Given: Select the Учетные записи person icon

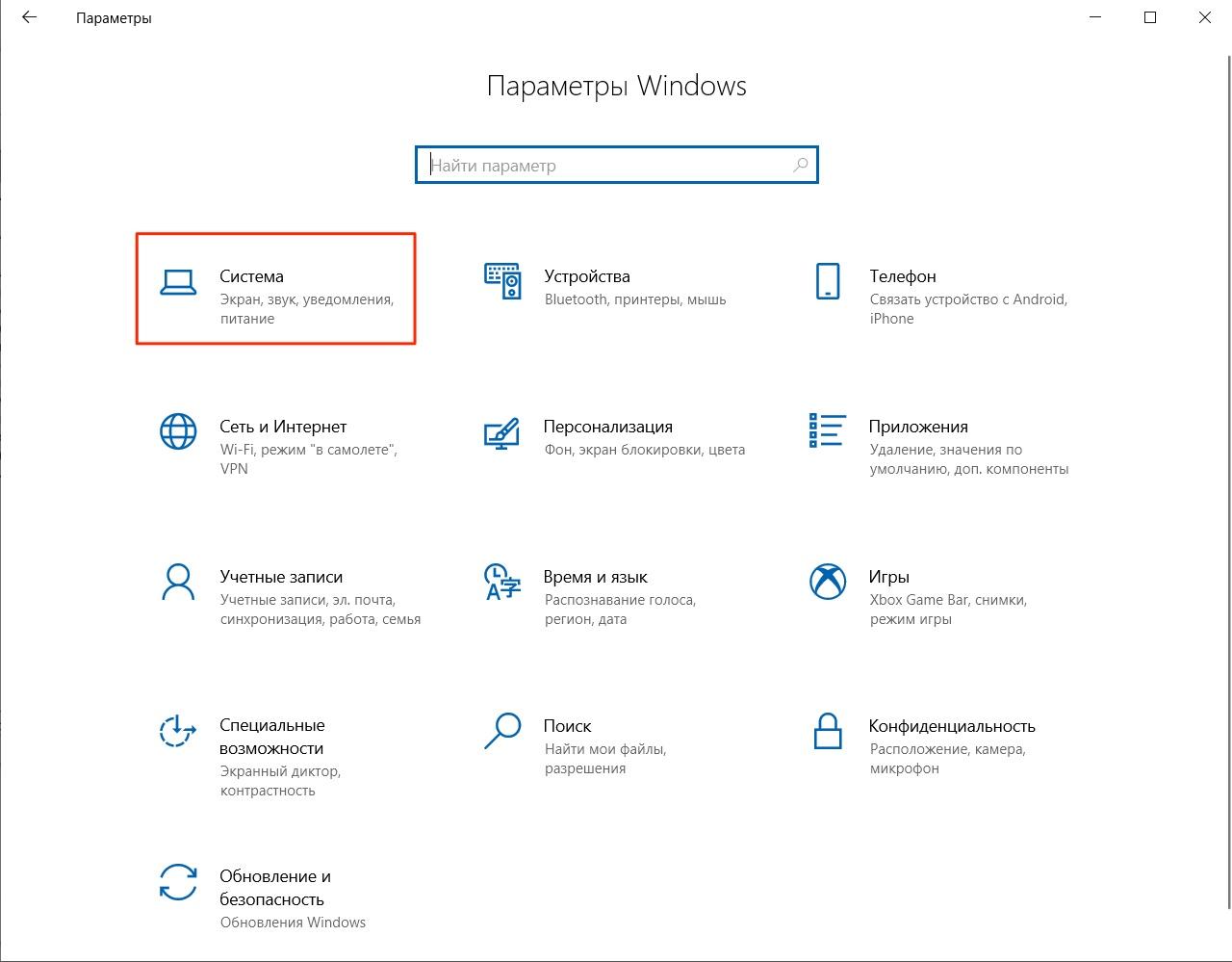Looking at the screenshot, I should [x=178, y=582].
